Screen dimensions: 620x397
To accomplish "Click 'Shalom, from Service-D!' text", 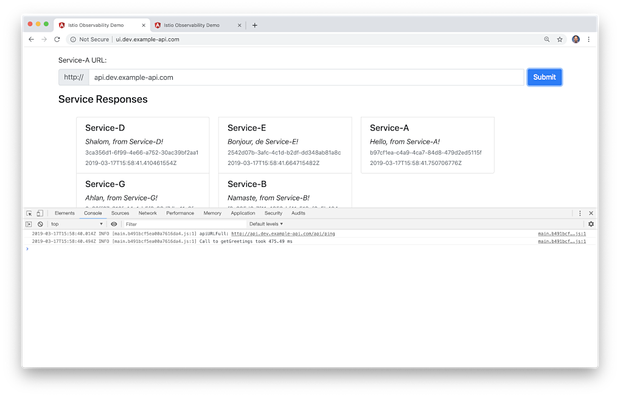I will [x=124, y=142].
